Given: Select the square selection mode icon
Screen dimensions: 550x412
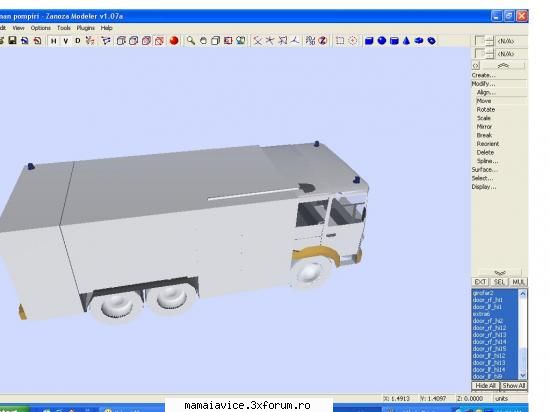Looking at the screenshot, I should (x=340, y=41).
